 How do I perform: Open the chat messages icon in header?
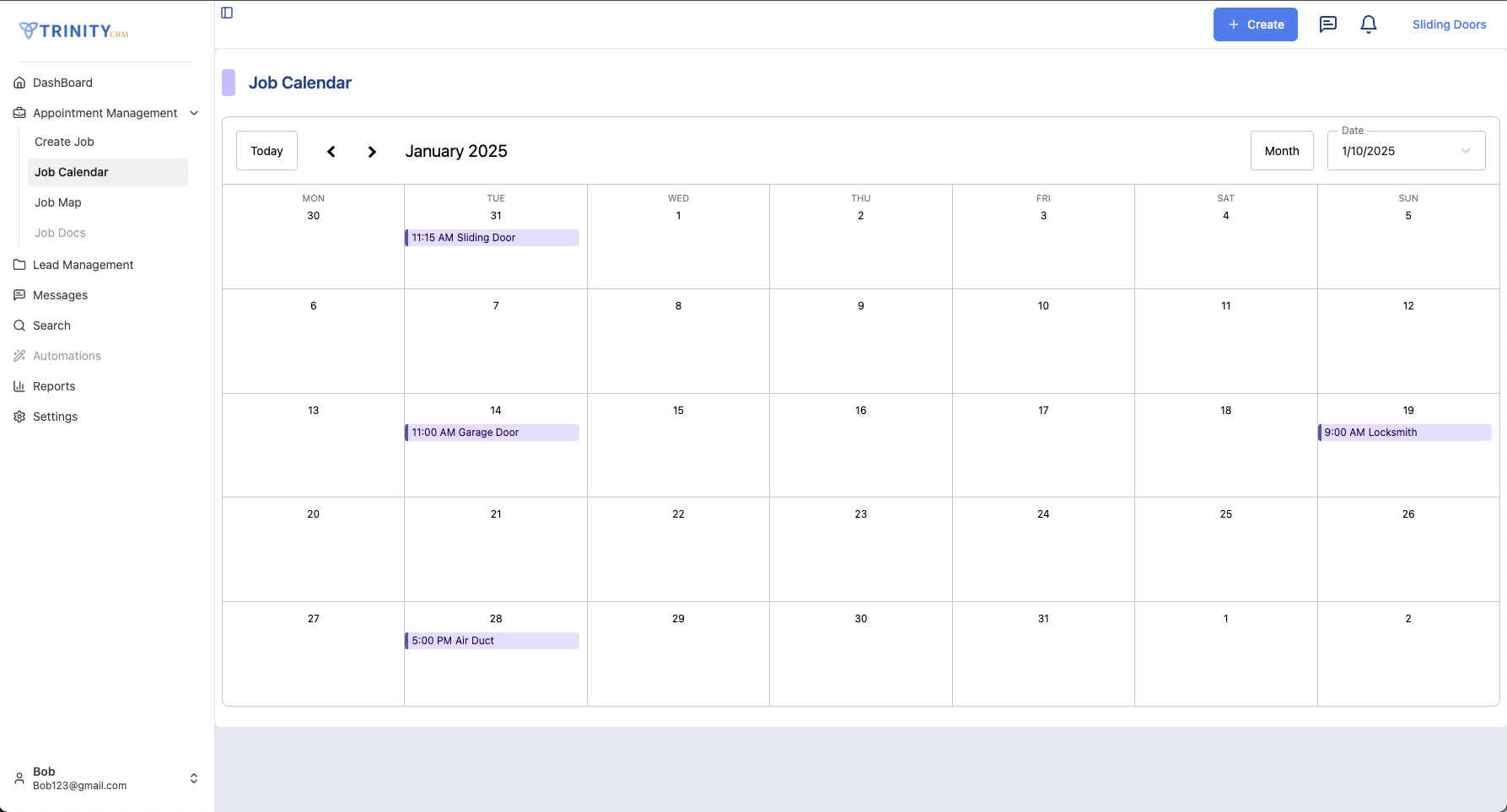1328,24
